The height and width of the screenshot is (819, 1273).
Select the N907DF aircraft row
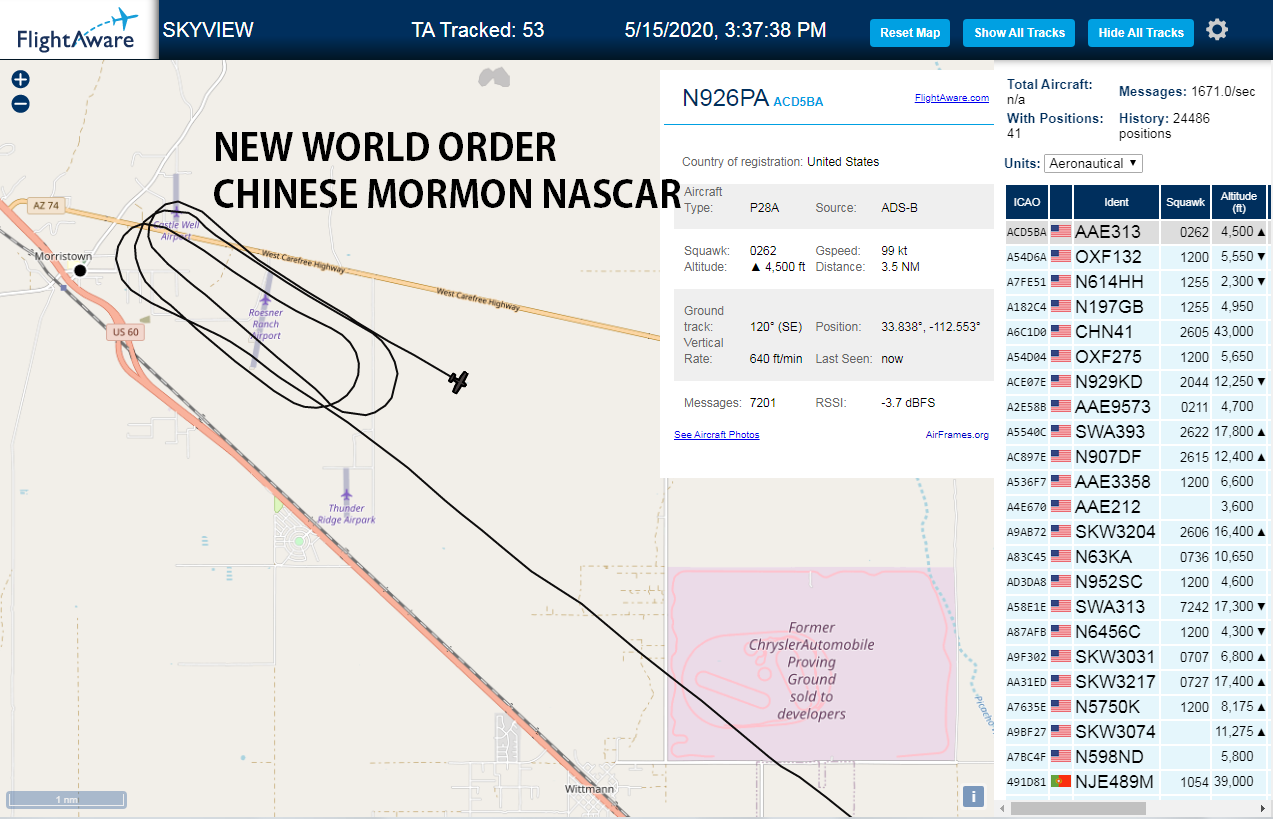1137,457
